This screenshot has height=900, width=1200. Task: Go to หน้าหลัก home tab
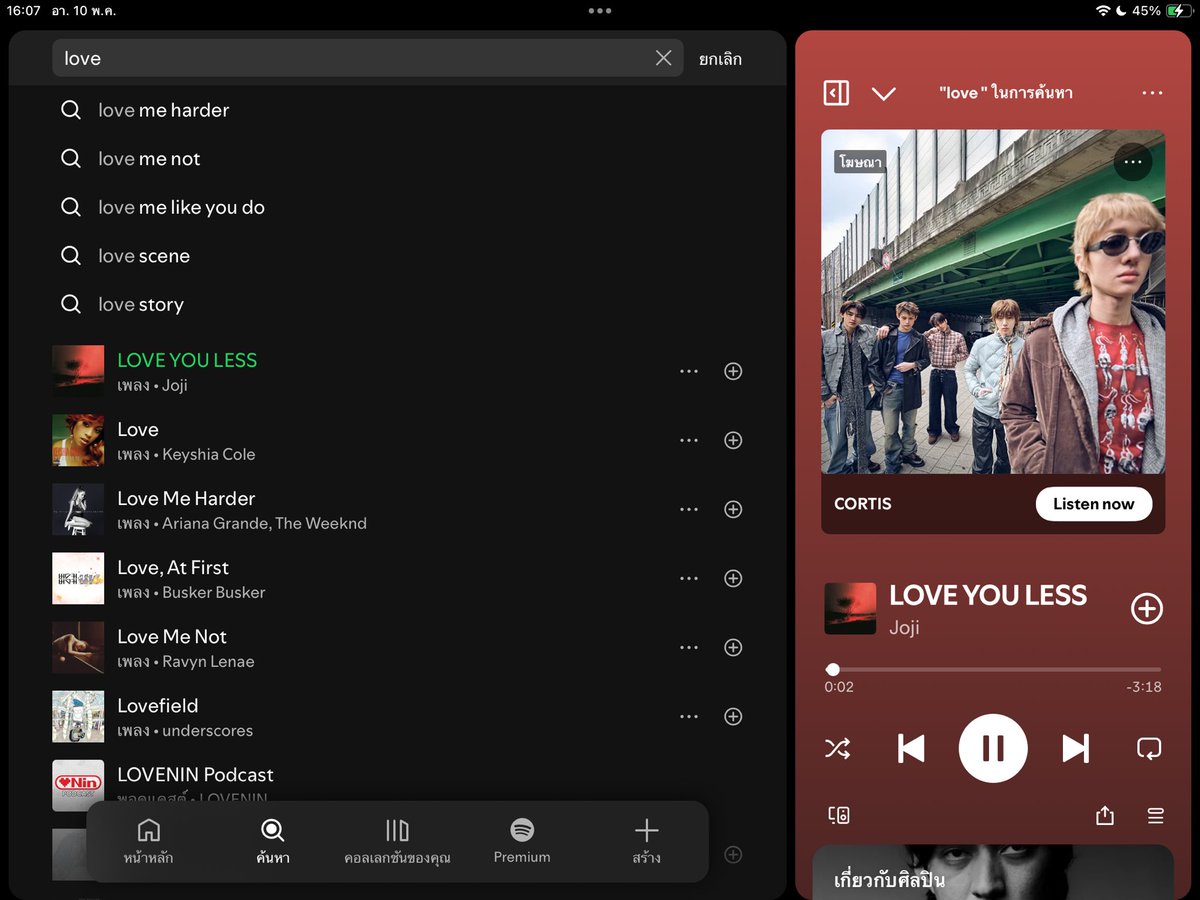coord(148,841)
